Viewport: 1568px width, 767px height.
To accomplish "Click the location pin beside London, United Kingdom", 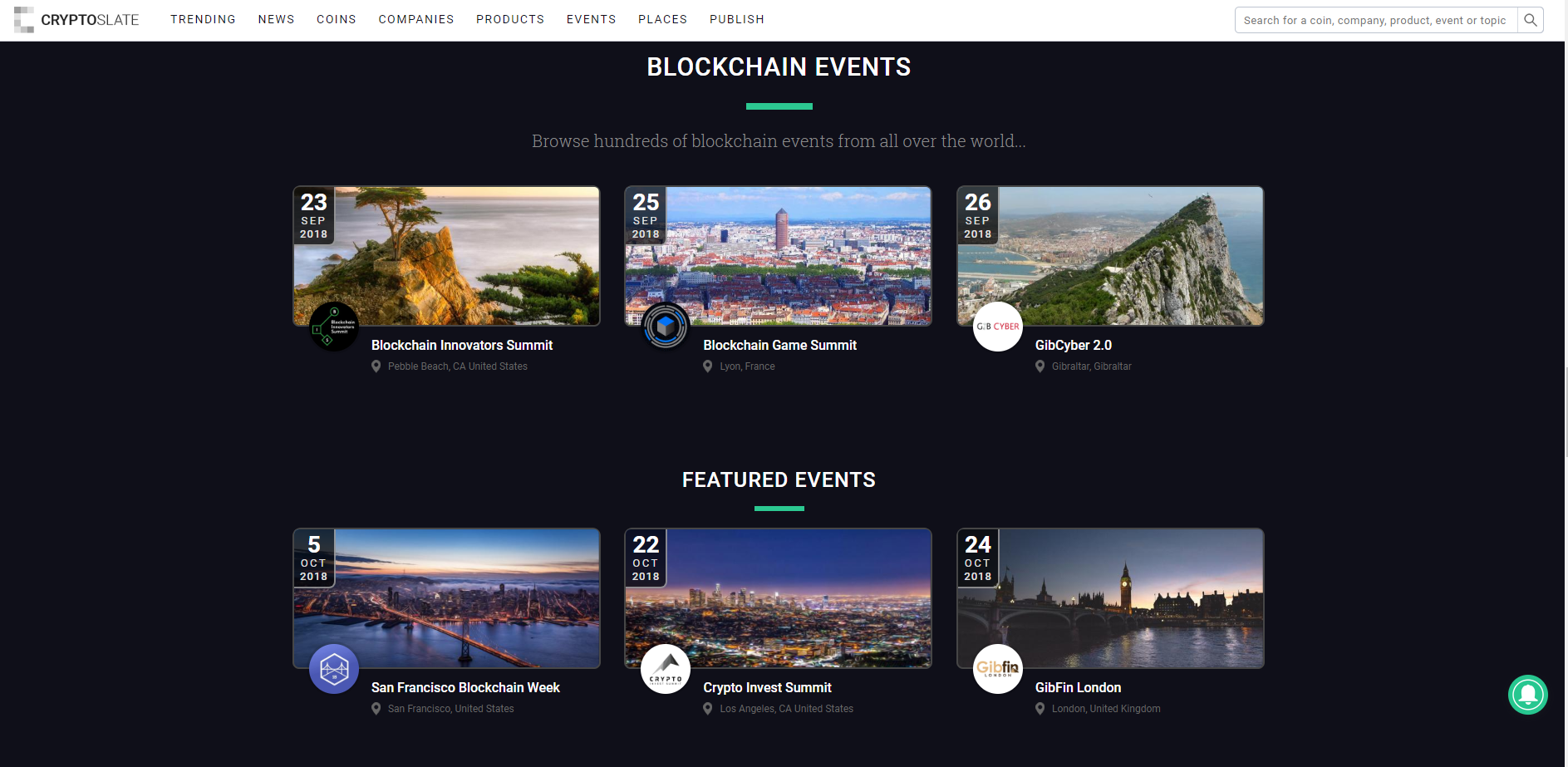I will click(x=1040, y=709).
